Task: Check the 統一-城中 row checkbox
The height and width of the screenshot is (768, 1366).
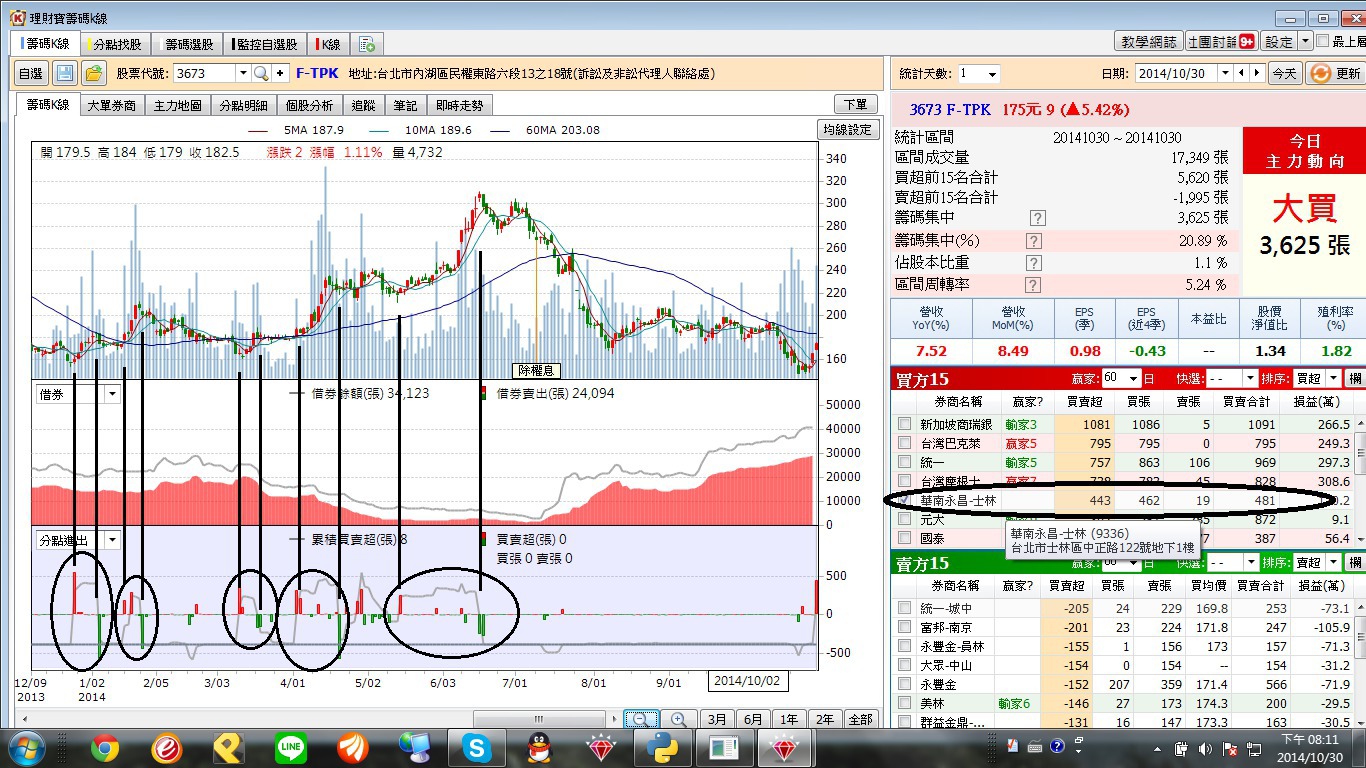Action: 905,608
